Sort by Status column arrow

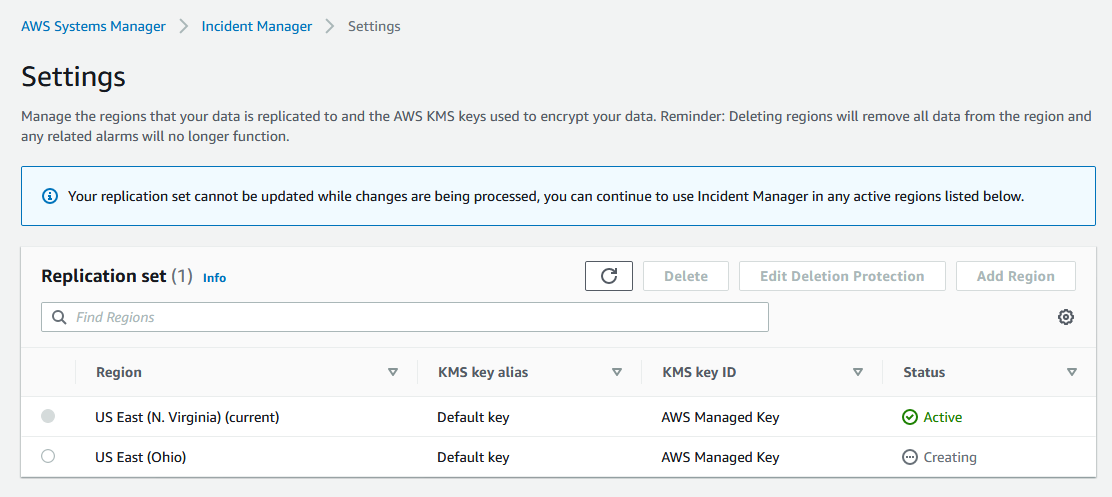(1072, 372)
